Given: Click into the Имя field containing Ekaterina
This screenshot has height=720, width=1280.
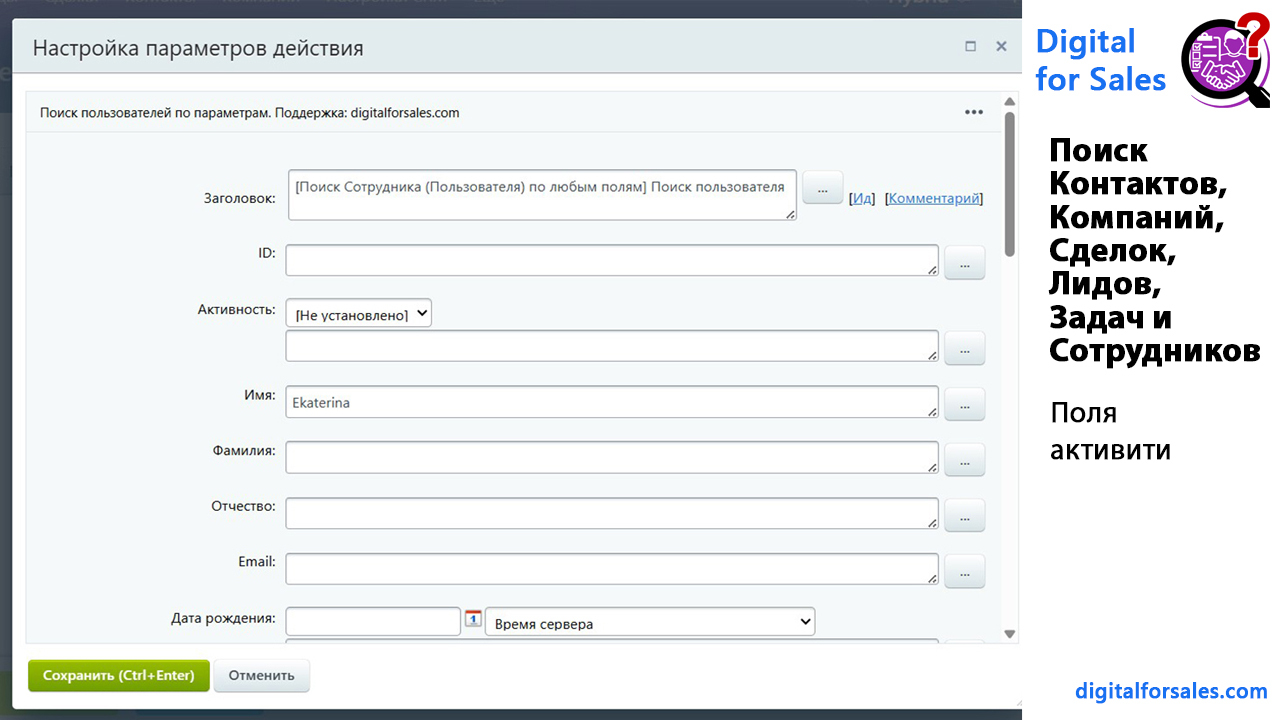Looking at the screenshot, I should pos(611,403).
